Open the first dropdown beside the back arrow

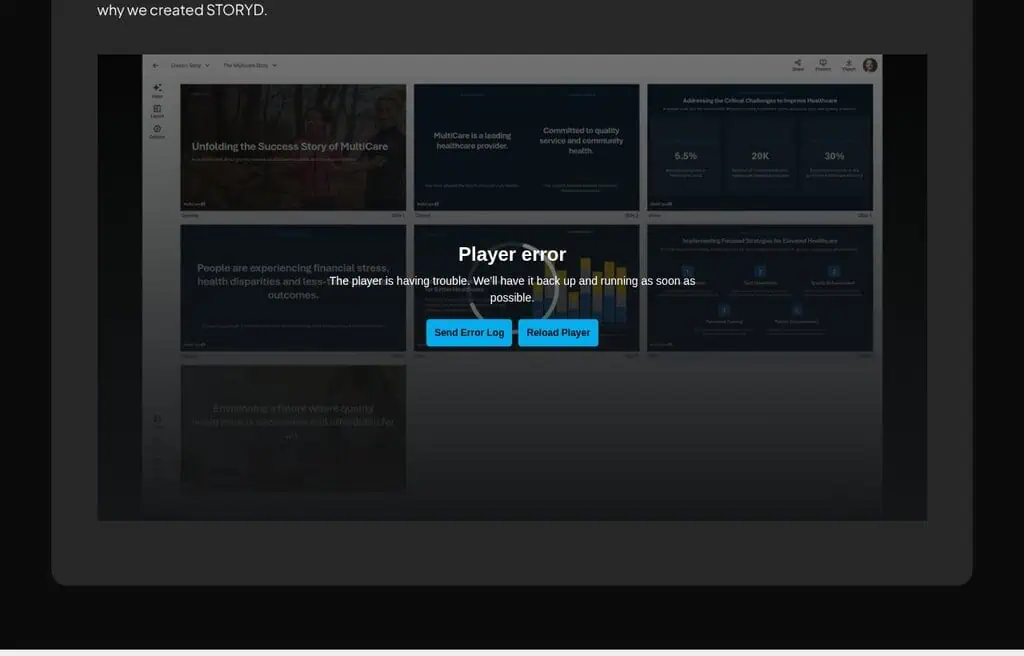tap(190, 65)
